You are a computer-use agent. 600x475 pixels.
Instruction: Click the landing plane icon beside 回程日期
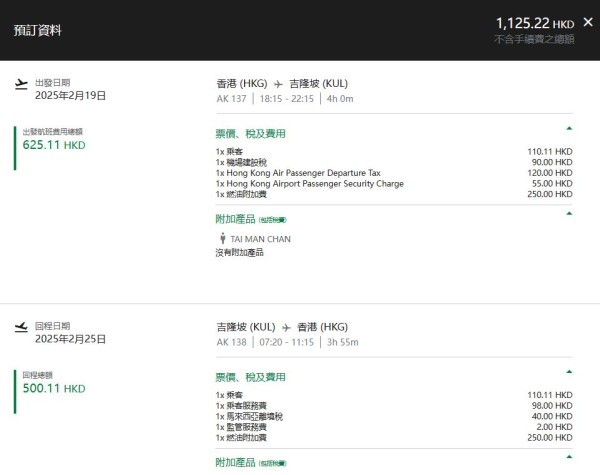click(x=22, y=327)
